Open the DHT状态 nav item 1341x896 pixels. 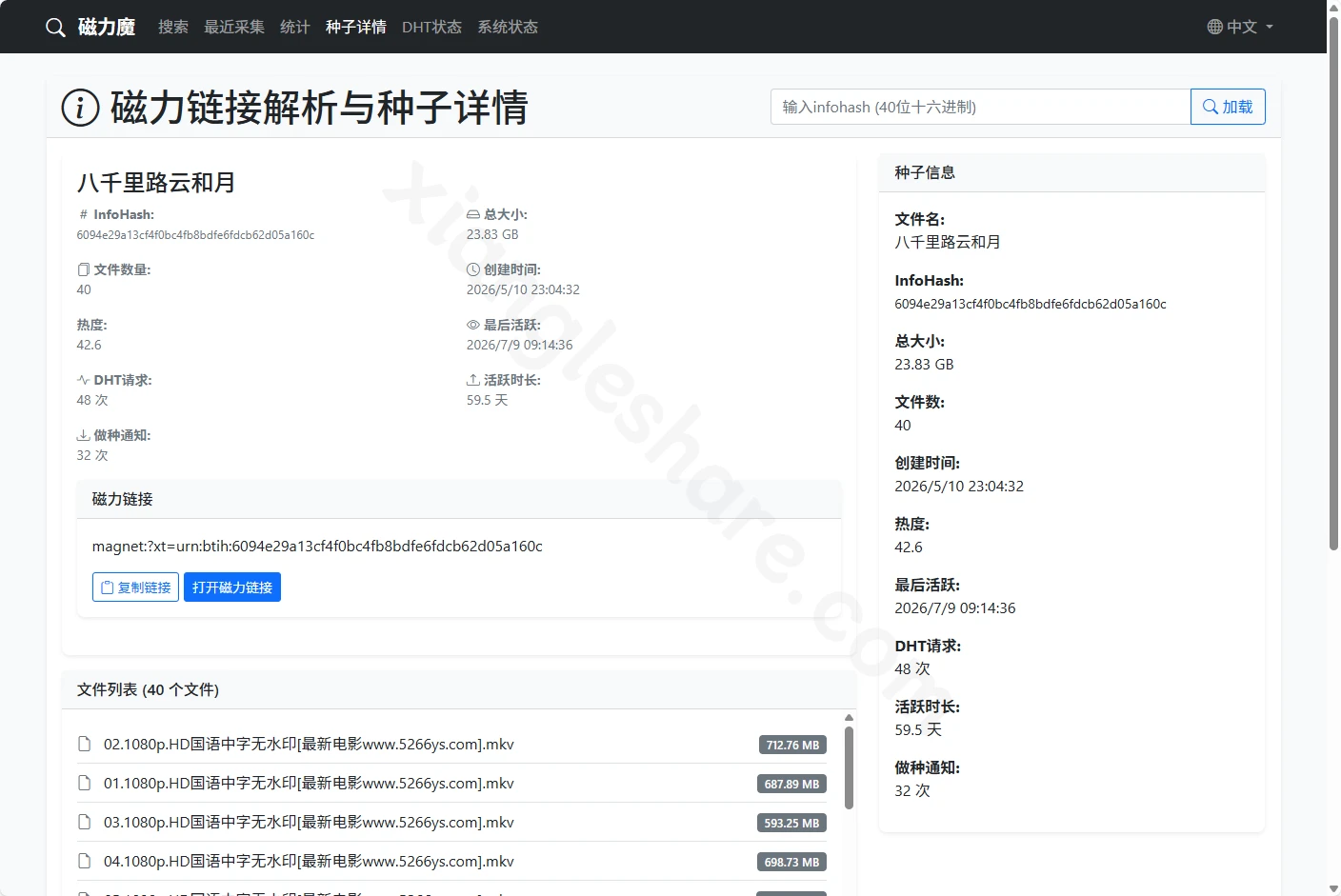tap(431, 27)
